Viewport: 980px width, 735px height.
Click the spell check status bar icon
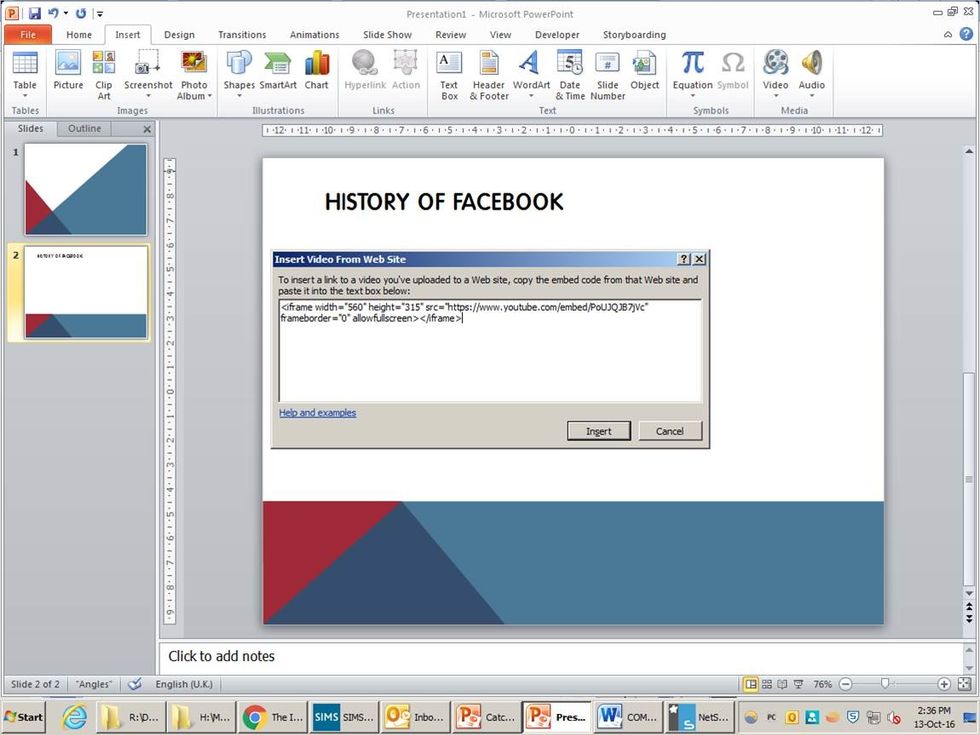click(134, 684)
